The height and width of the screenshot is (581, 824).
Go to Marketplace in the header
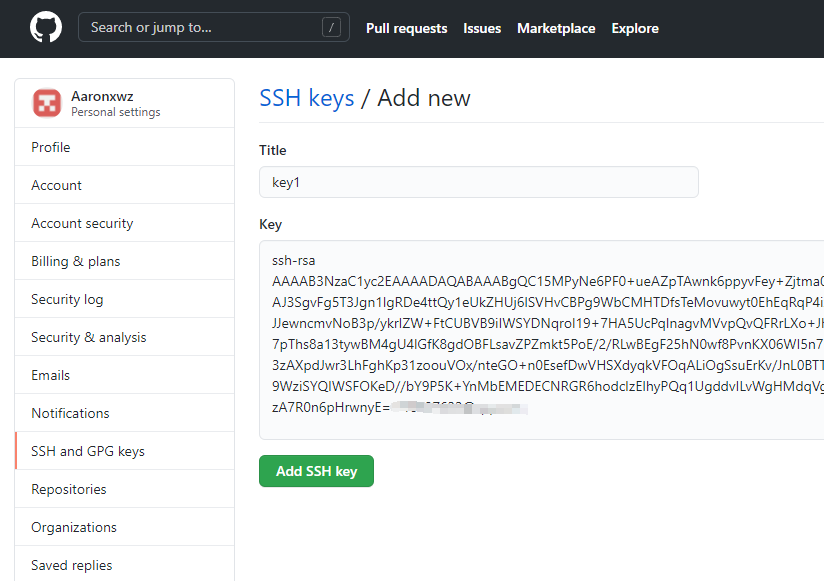(x=556, y=29)
